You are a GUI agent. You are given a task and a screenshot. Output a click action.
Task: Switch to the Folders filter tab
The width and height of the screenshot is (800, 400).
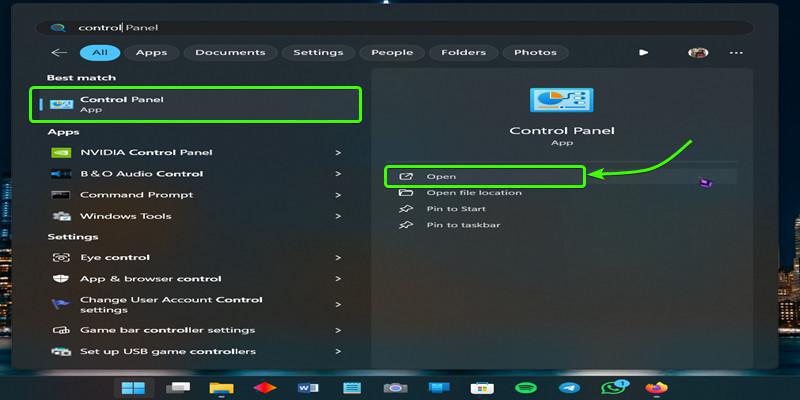pos(463,53)
